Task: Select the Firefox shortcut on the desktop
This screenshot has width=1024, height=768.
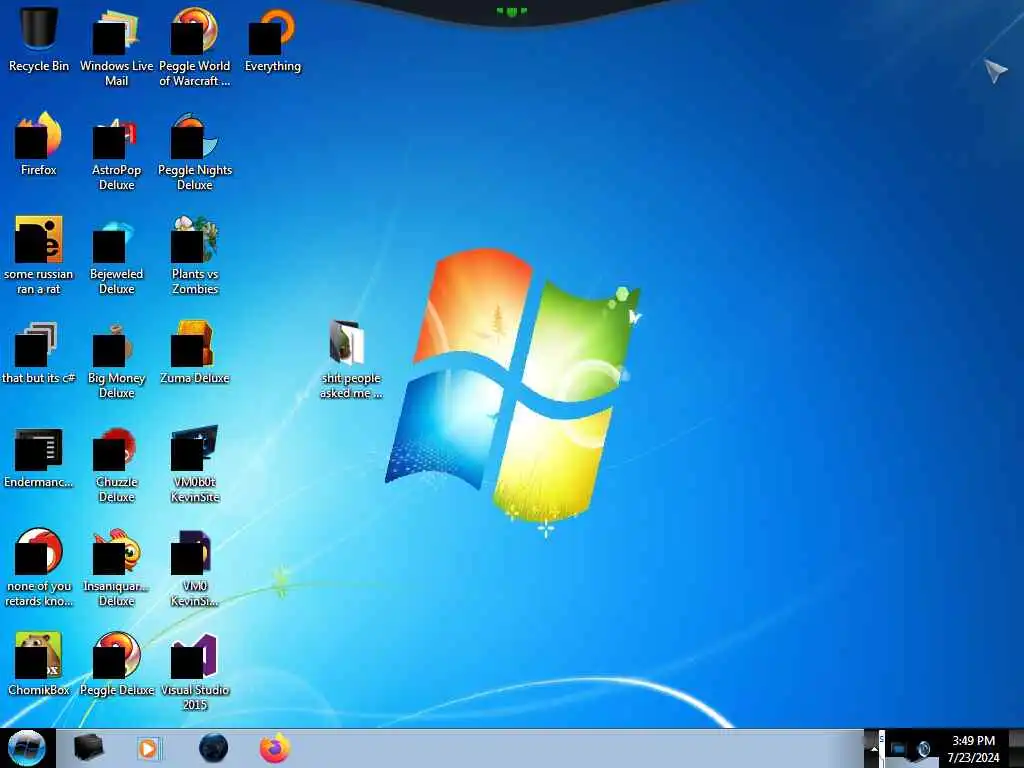Action: click(x=39, y=144)
